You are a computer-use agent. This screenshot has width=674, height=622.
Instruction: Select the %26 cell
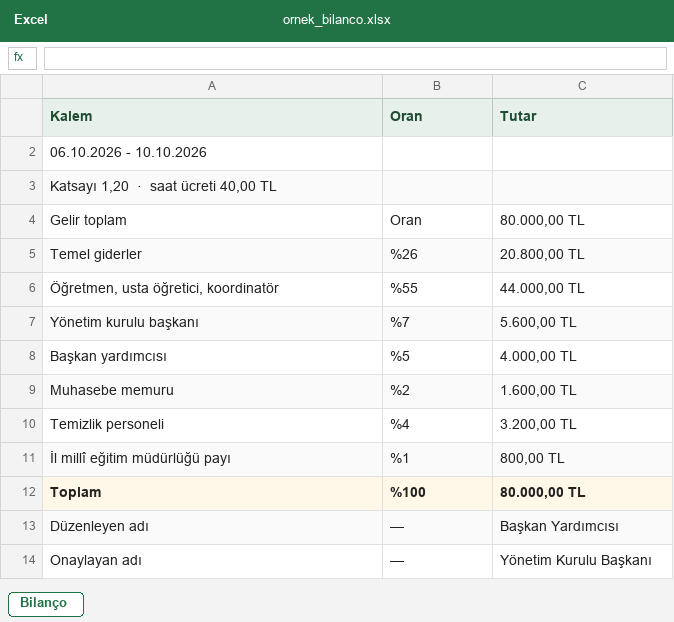click(437, 255)
